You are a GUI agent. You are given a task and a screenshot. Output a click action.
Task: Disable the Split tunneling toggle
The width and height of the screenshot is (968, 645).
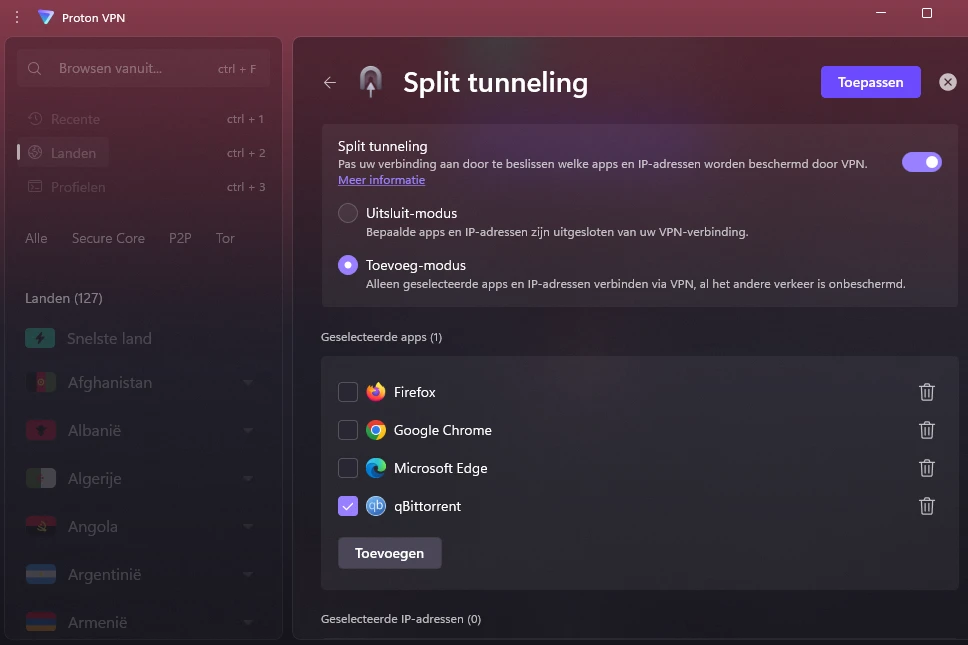click(921, 161)
